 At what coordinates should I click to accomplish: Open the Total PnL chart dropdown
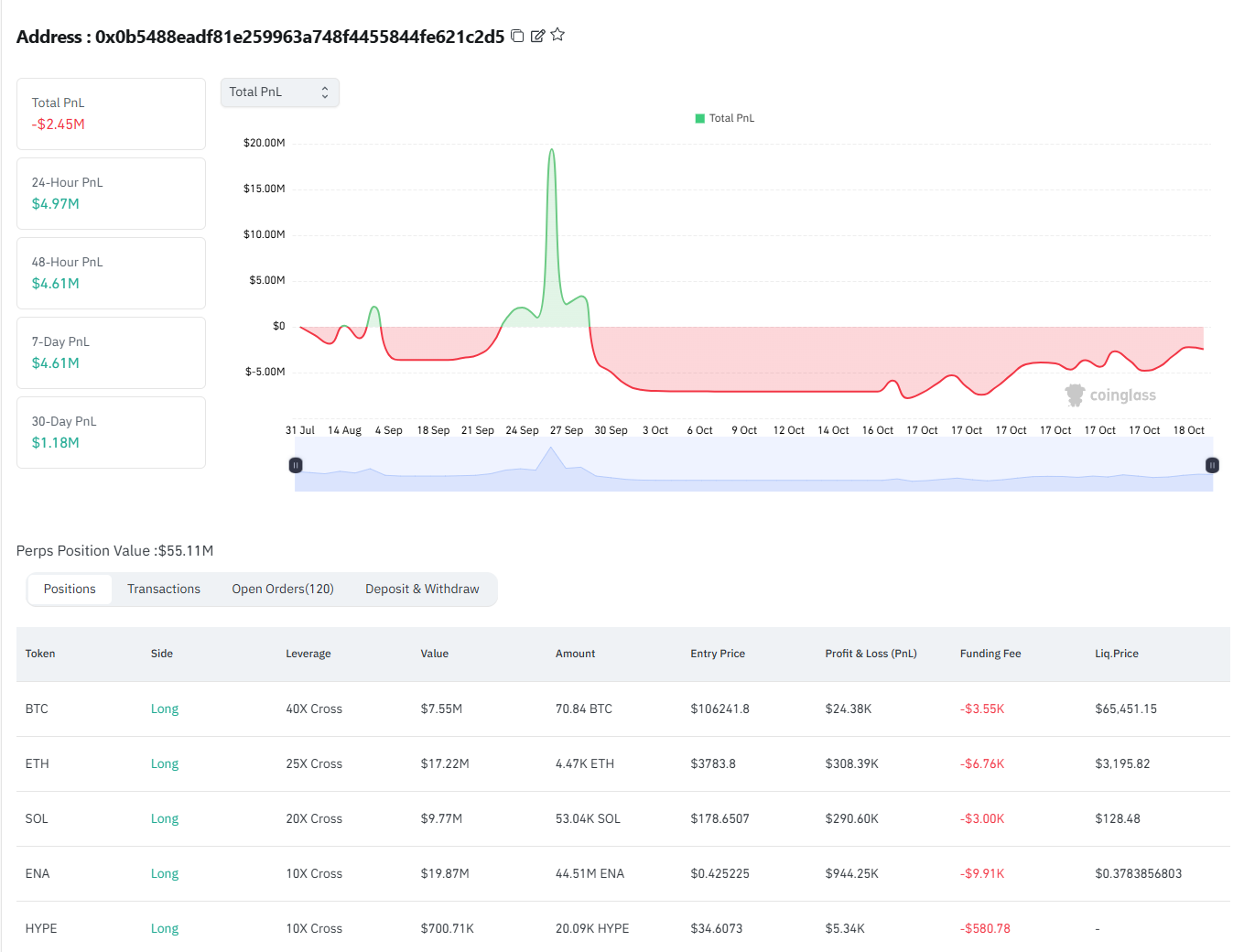pos(279,92)
